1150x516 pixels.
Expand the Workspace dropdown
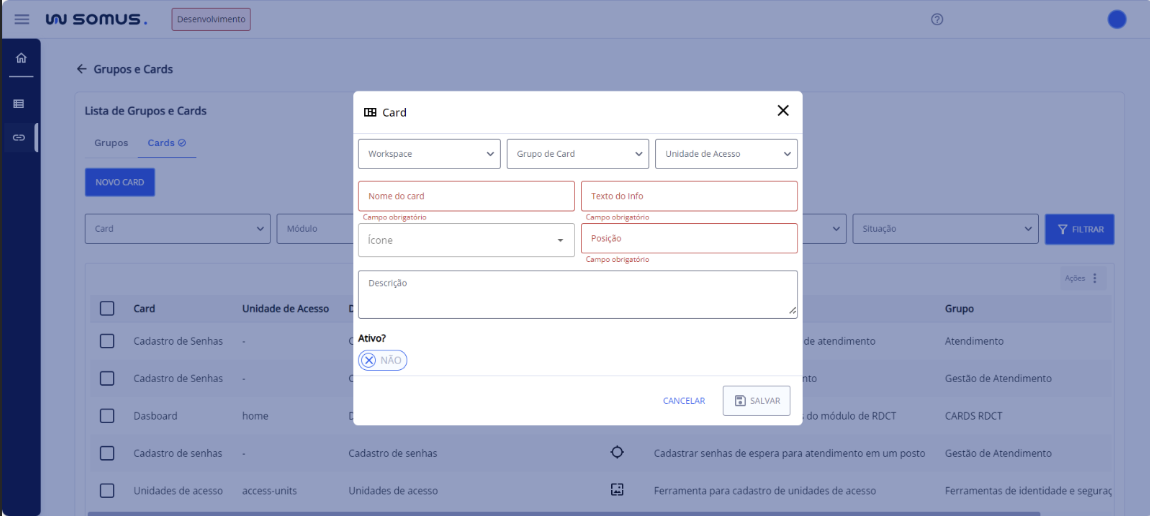[429, 154]
